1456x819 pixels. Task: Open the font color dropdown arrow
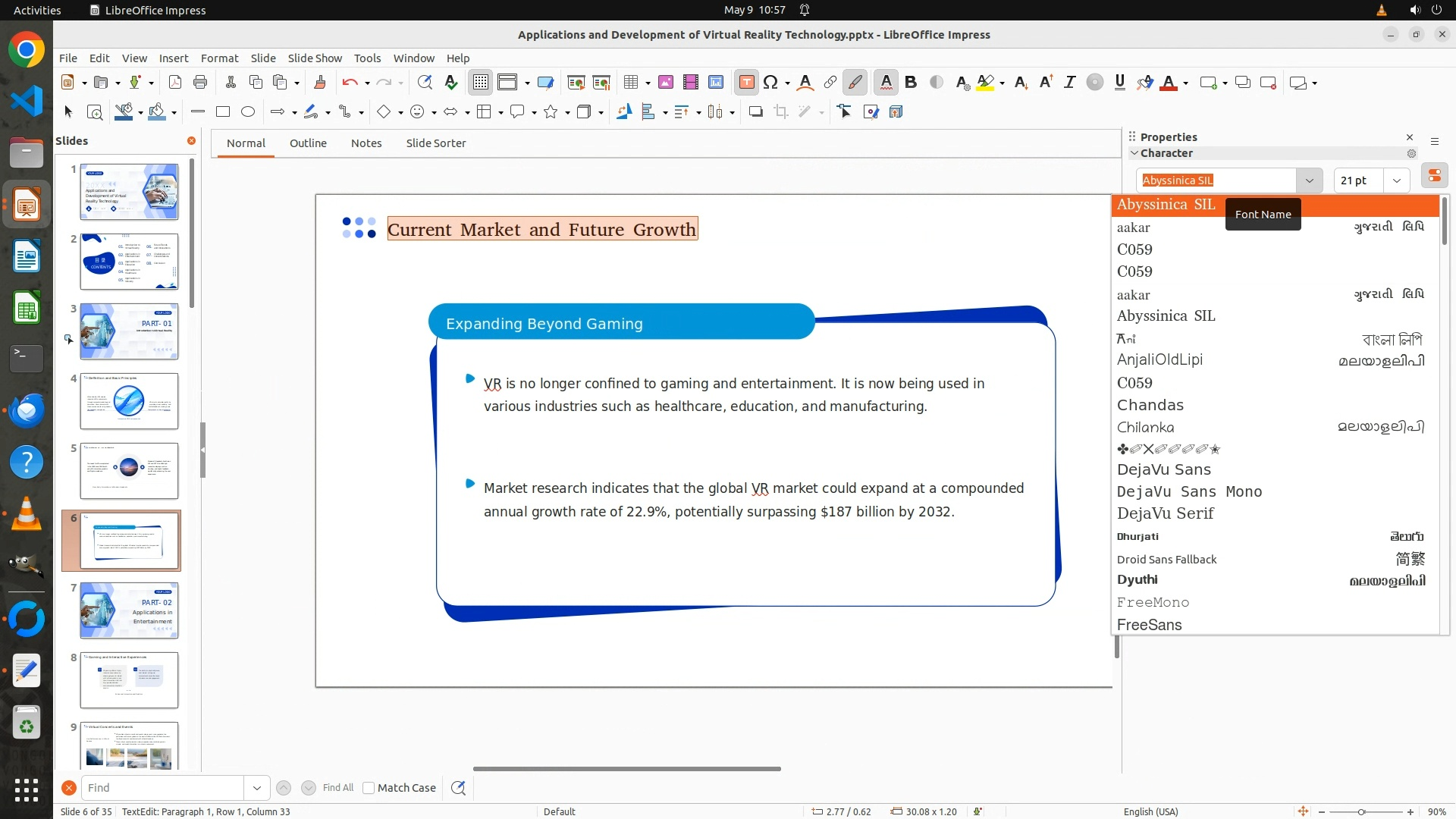pos(1185,83)
